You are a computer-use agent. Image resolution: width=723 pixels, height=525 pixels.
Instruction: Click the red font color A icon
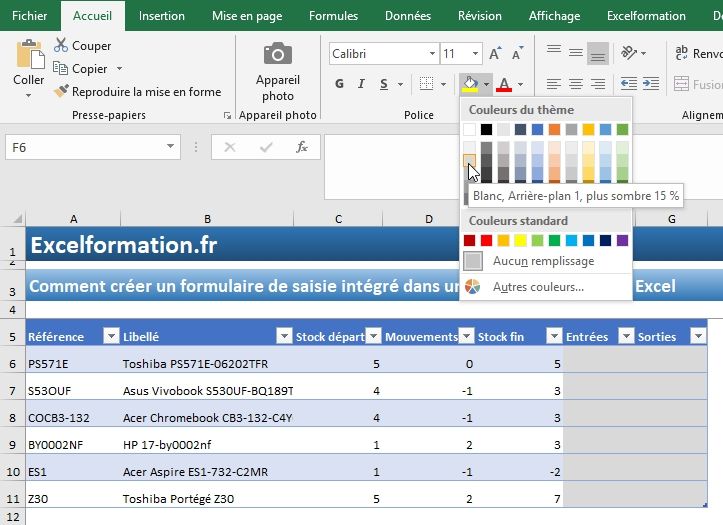pyautogui.click(x=504, y=84)
